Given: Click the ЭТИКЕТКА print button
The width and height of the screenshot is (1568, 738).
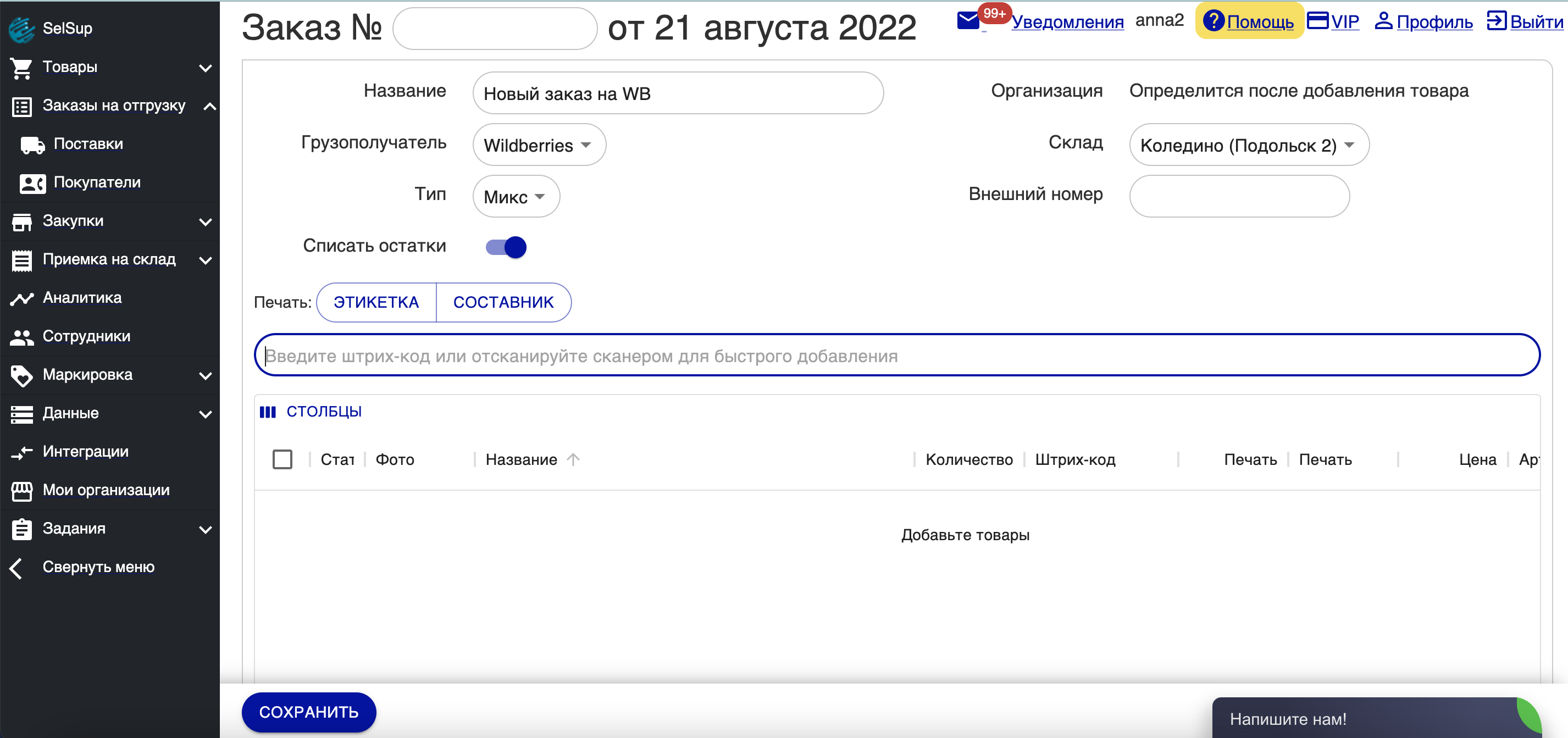Looking at the screenshot, I should [x=376, y=302].
